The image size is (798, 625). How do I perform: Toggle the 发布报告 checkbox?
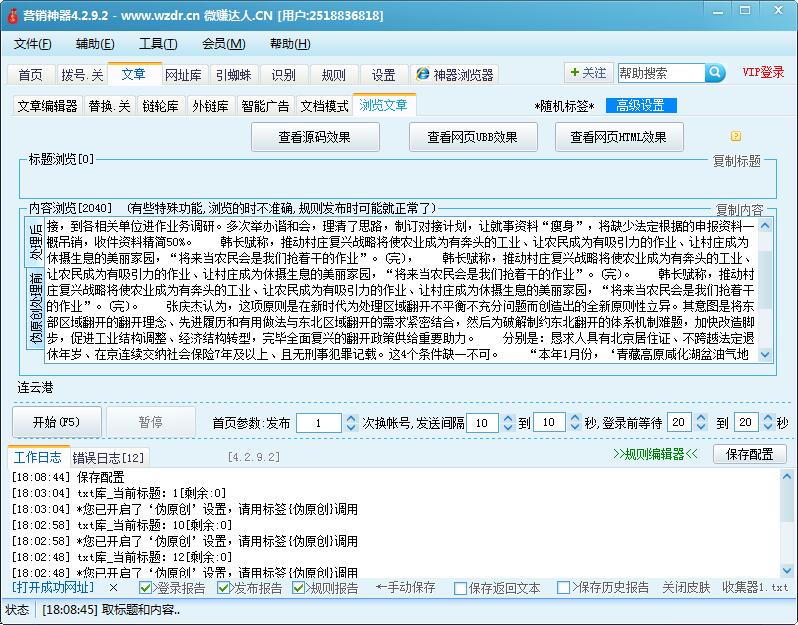[223, 588]
